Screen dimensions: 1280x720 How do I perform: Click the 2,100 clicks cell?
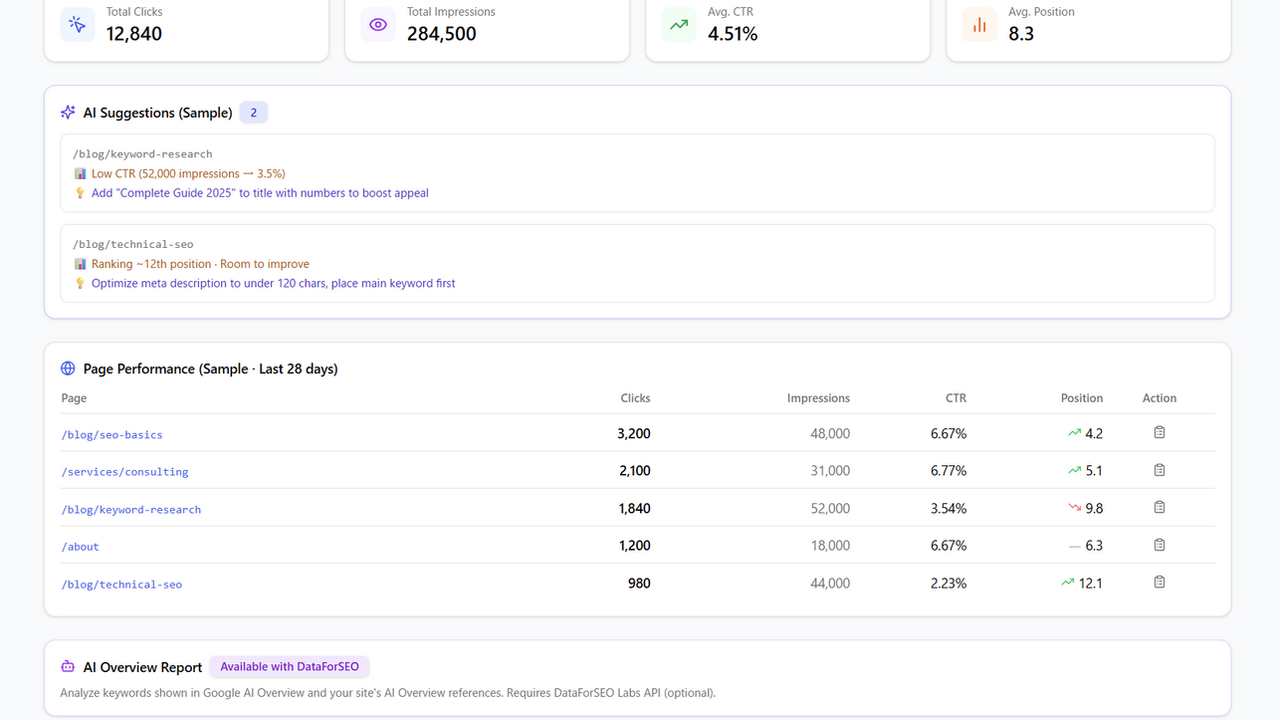click(634, 470)
